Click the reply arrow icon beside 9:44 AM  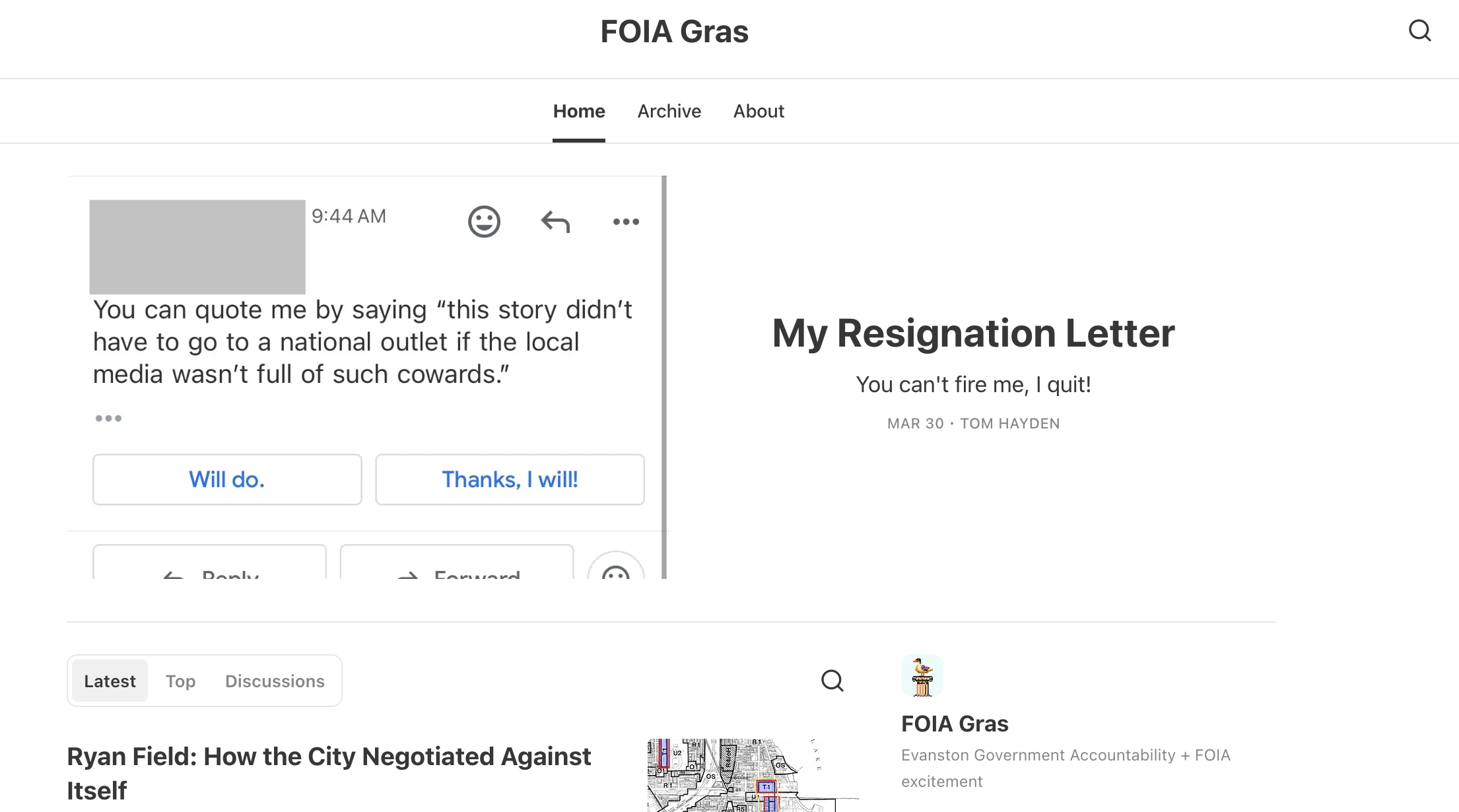pos(555,221)
